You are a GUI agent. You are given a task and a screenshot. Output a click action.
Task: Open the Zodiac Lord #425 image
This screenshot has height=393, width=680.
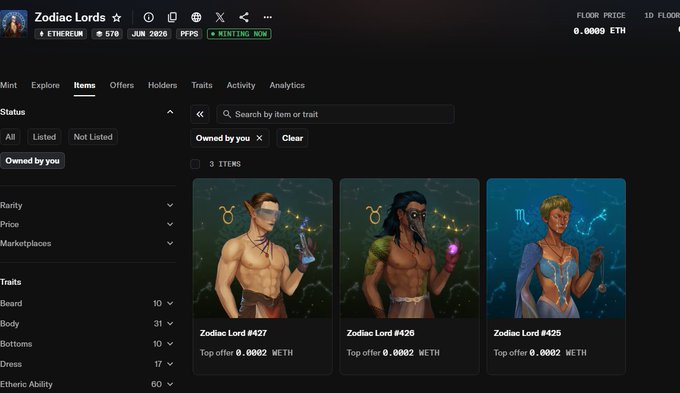pyautogui.click(x=556, y=249)
